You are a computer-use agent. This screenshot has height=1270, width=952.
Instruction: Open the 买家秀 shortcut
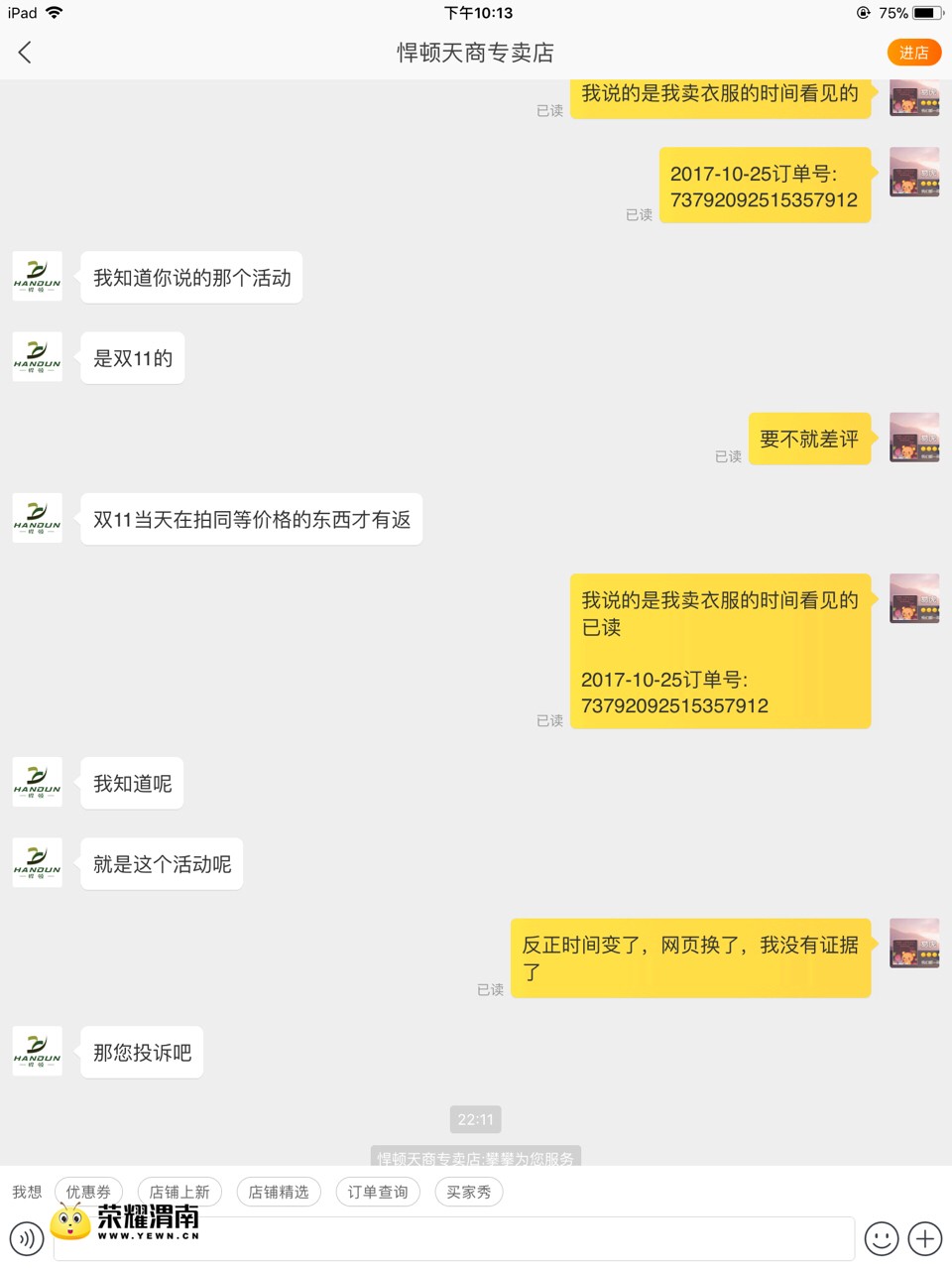469,1192
